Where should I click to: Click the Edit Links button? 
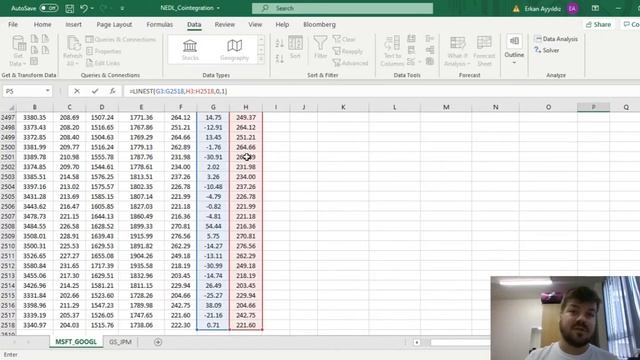103,63
